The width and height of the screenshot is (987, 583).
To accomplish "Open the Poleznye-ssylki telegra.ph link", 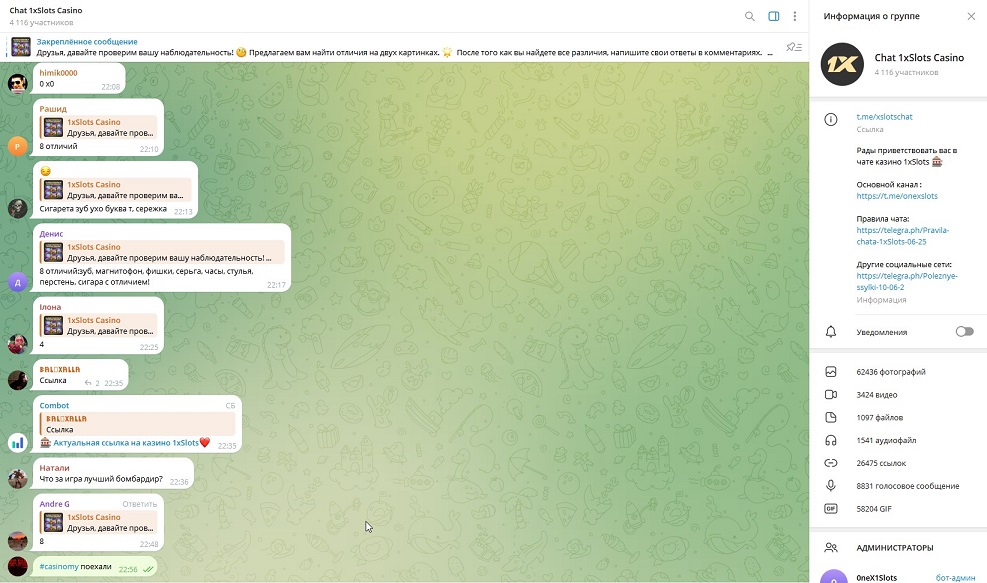I will pyautogui.click(x=907, y=281).
